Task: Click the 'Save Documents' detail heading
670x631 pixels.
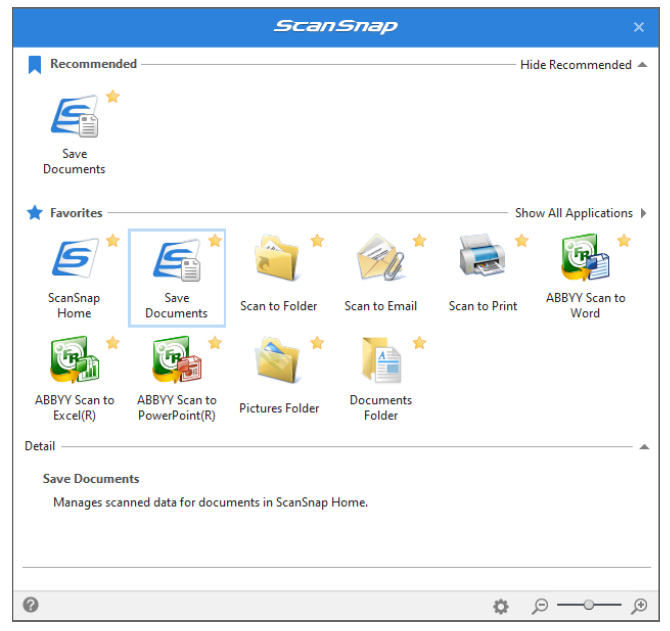Action: pos(91,479)
